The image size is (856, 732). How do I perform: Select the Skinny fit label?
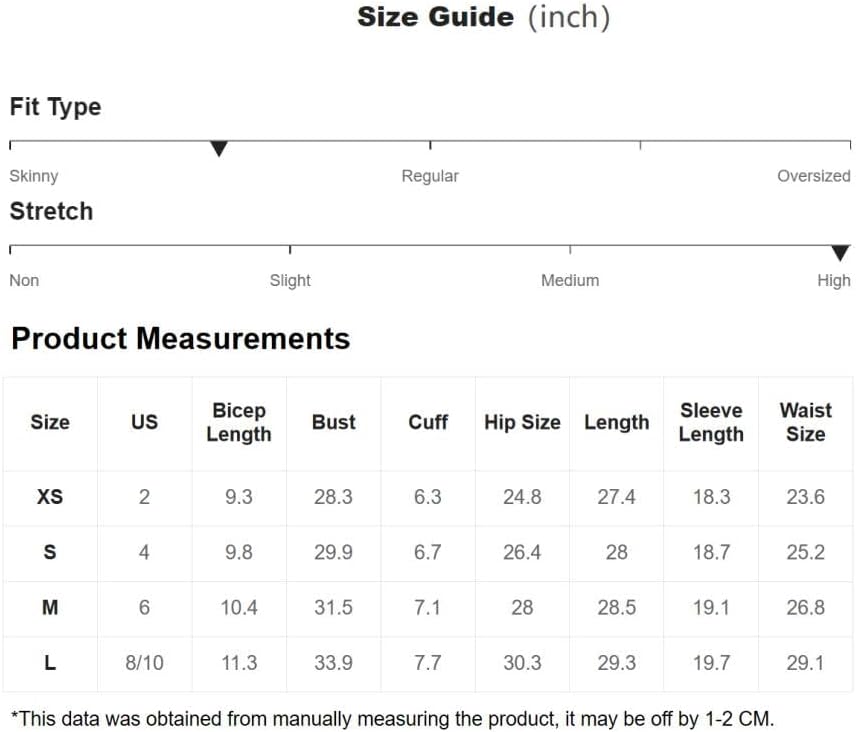tap(34, 176)
